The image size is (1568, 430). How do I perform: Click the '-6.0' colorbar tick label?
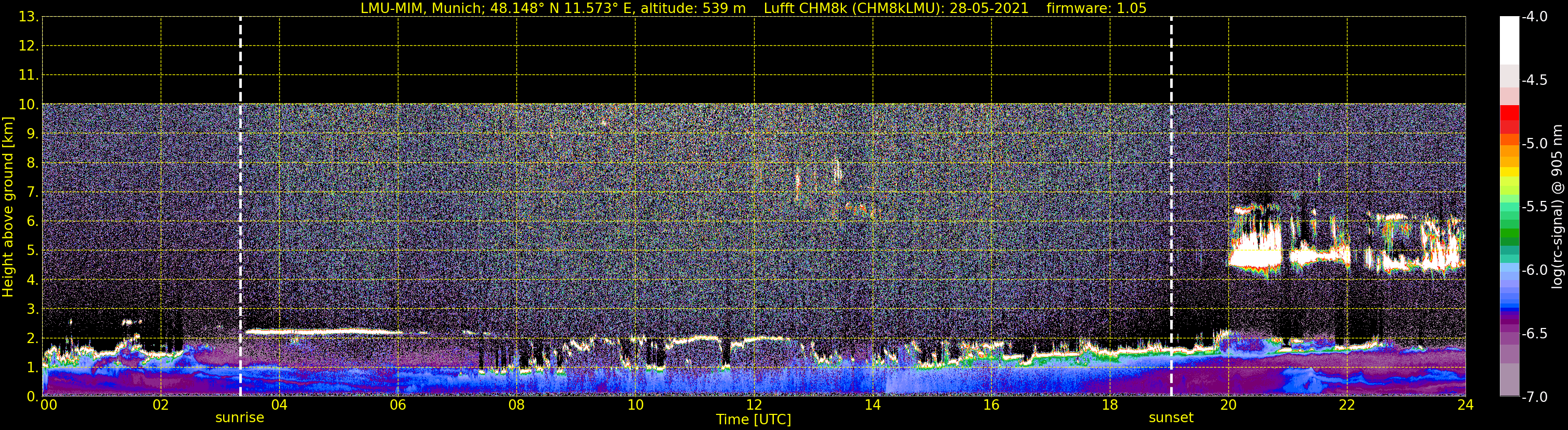pos(1535,270)
